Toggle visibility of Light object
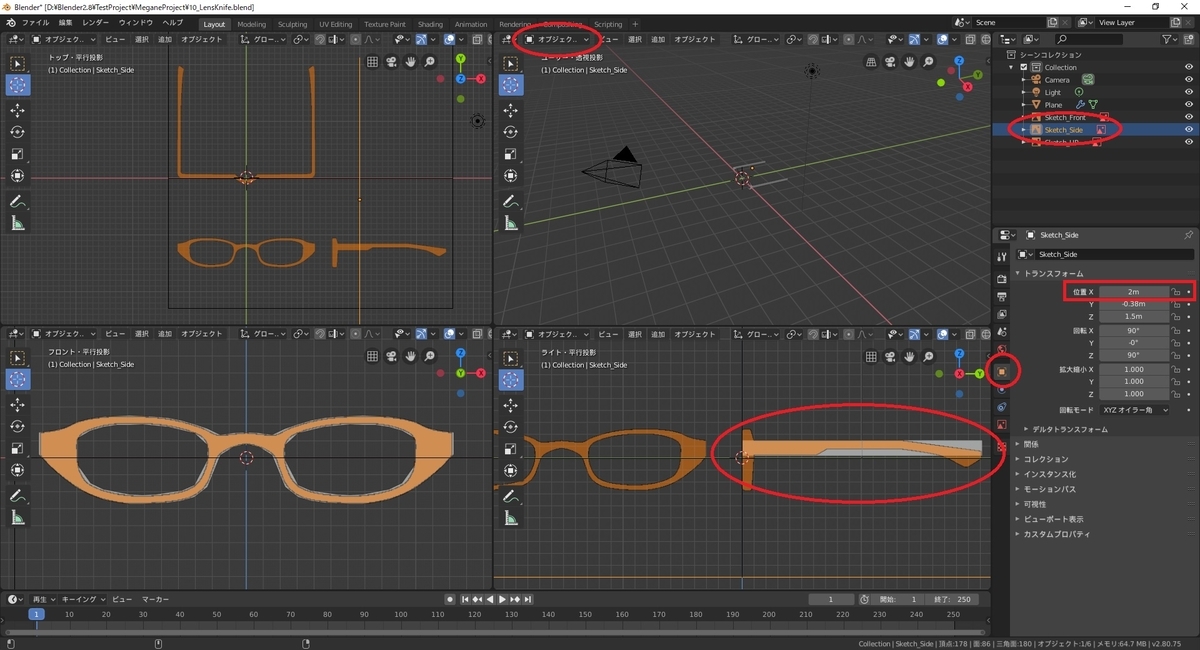The image size is (1200, 650). [1189, 92]
